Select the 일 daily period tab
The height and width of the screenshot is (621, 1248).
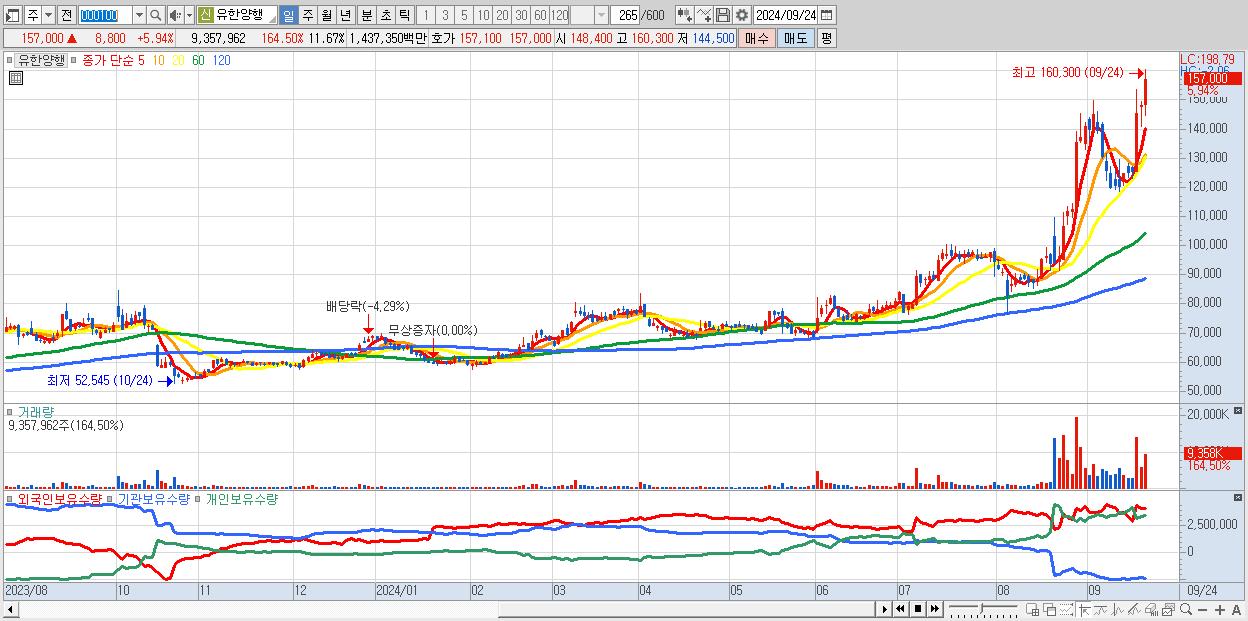click(288, 15)
